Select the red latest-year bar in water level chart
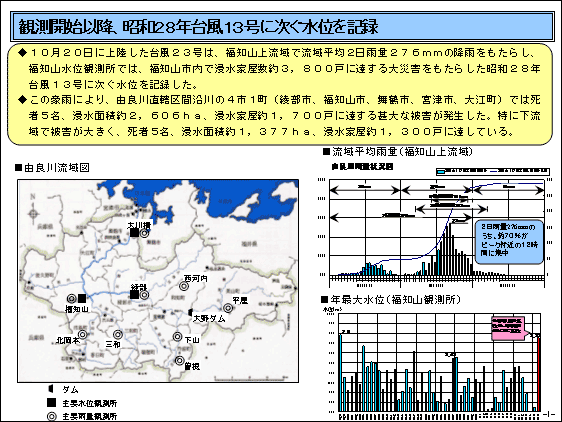 [x=539, y=373]
